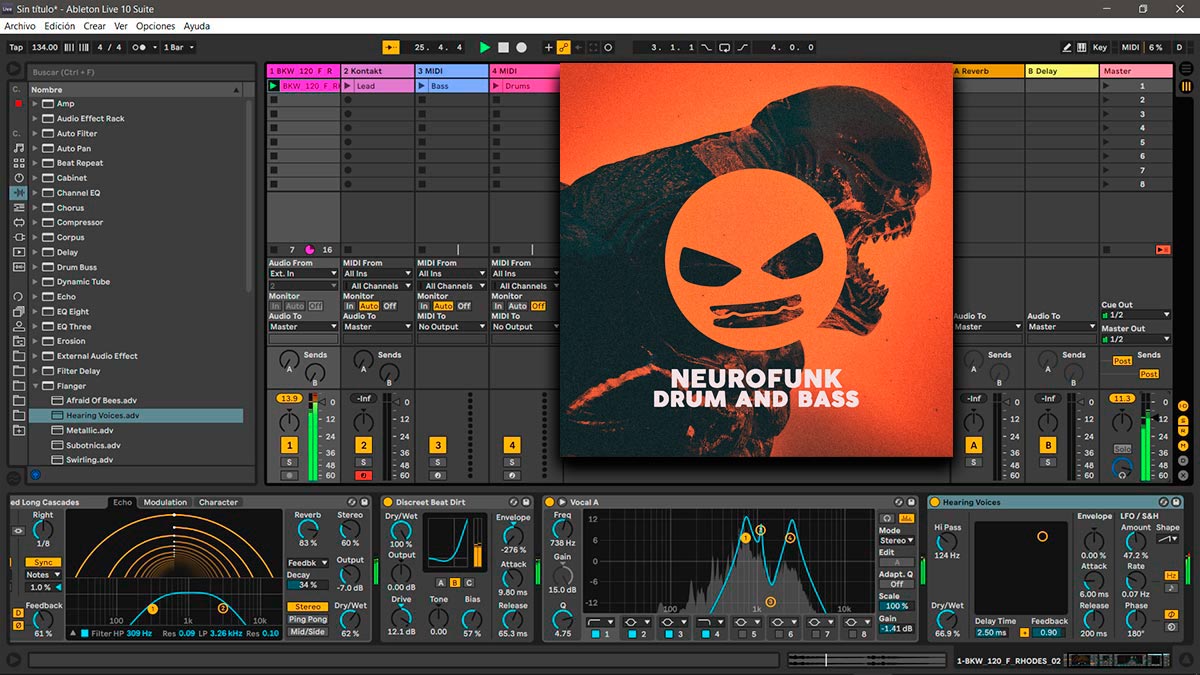The height and width of the screenshot is (675, 1200).
Task: Toggle the Follow arrow button in the transport
Action: [x=391, y=47]
